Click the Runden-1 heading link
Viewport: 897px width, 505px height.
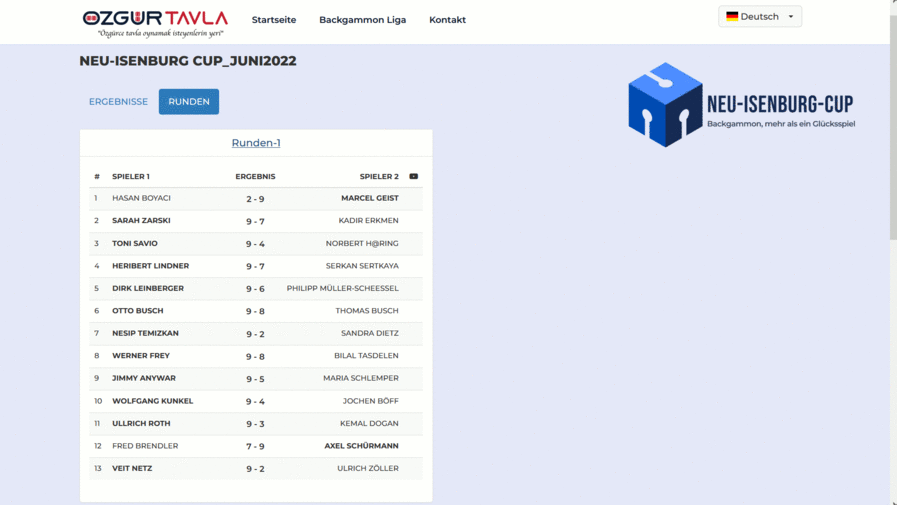tap(256, 143)
